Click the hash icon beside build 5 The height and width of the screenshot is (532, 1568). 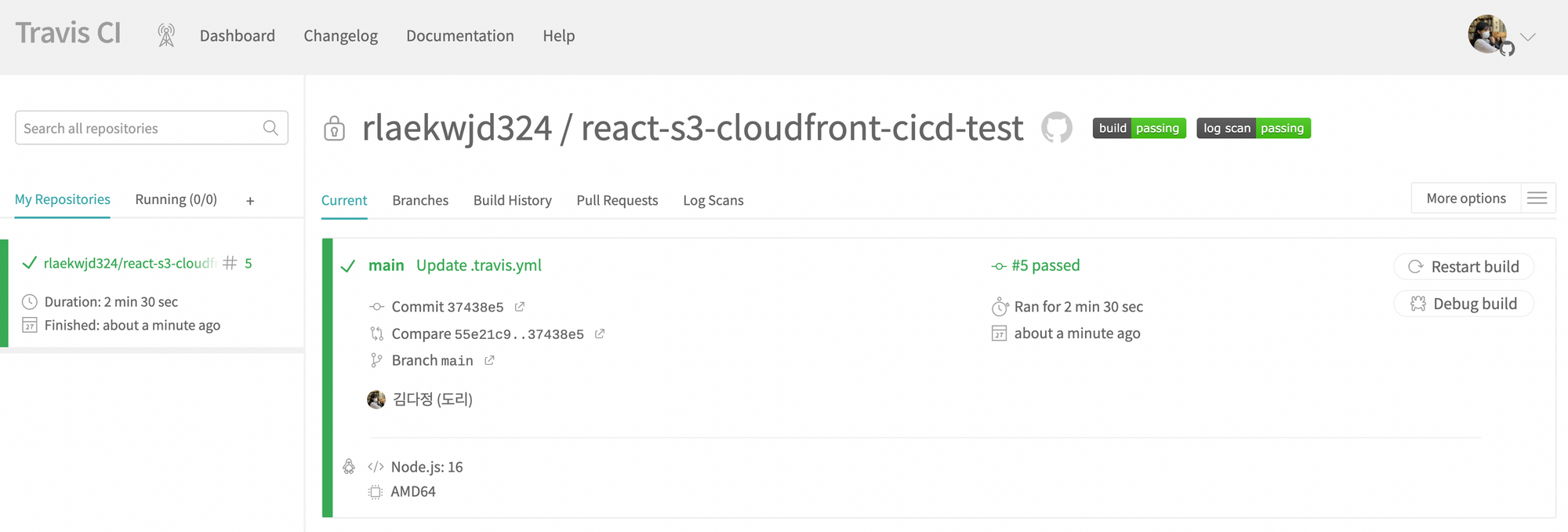(x=230, y=263)
